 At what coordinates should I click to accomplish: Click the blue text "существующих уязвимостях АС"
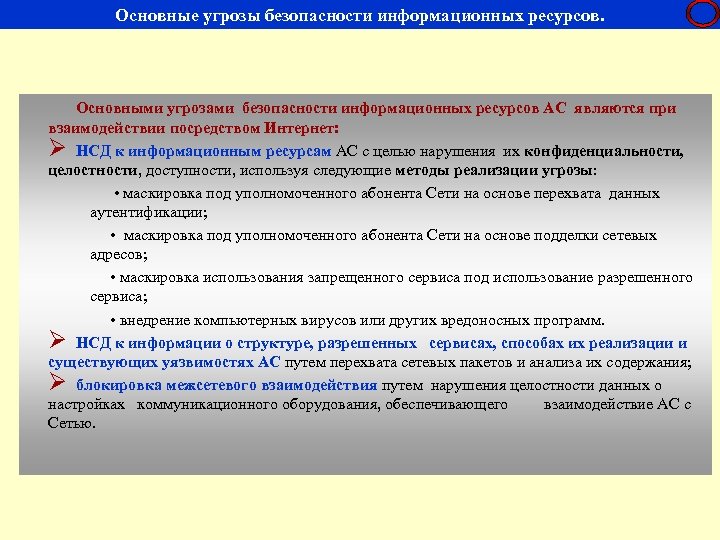tap(164, 362)
